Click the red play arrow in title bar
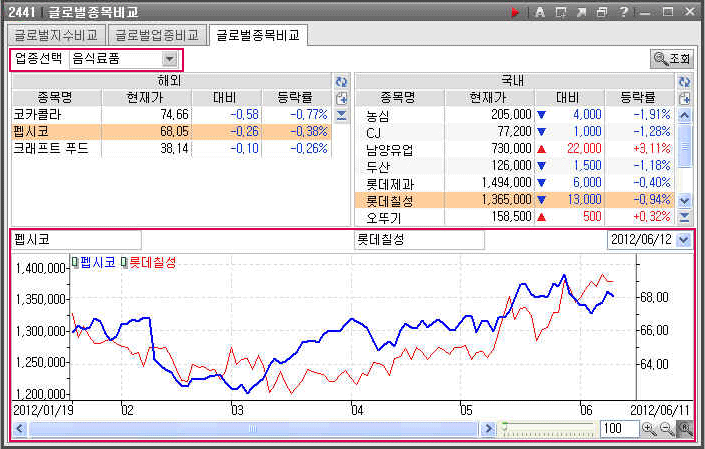 (x=515, y=12)
